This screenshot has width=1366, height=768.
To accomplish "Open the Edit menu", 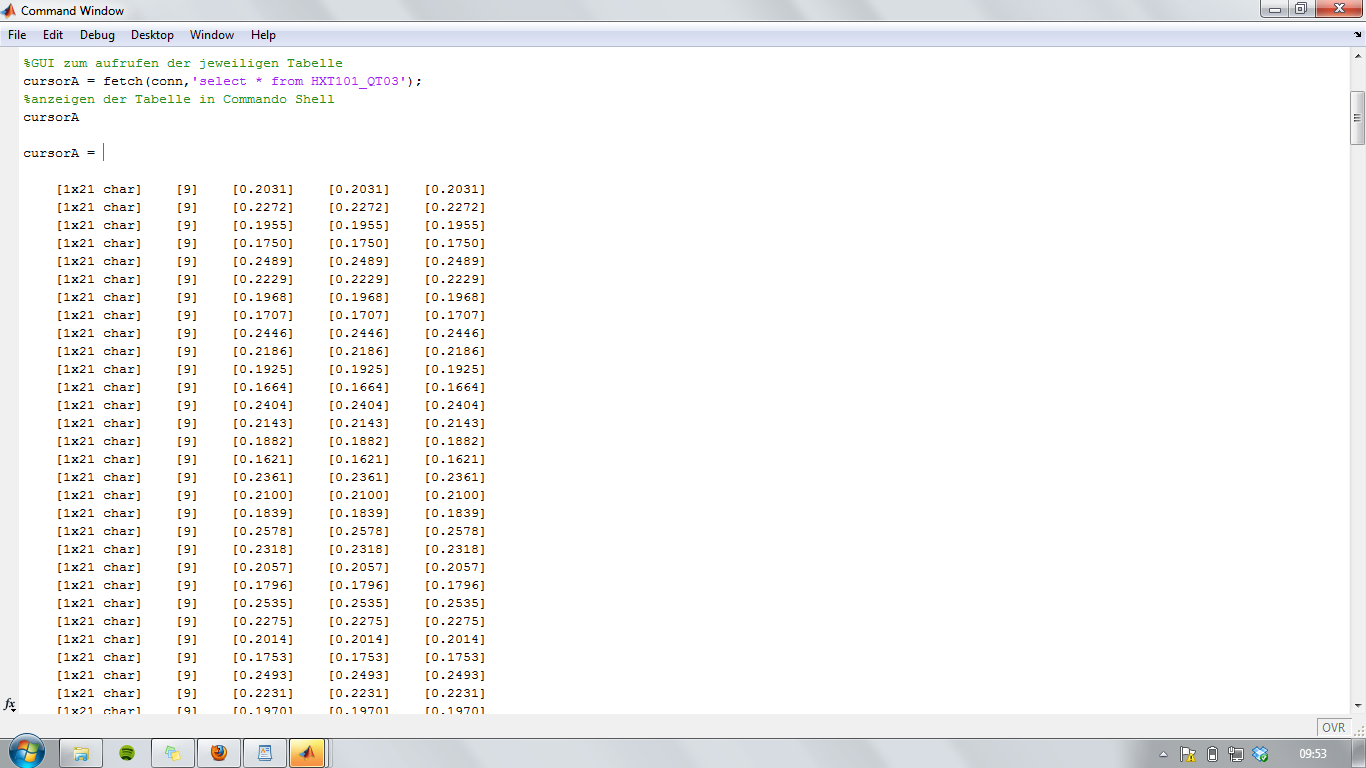I will click(53, 35).
